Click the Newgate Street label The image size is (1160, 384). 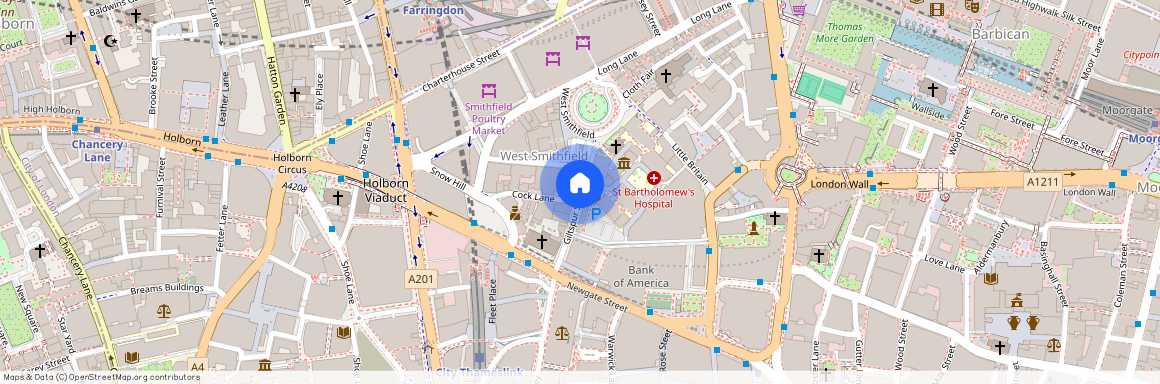tap(597, 296)
